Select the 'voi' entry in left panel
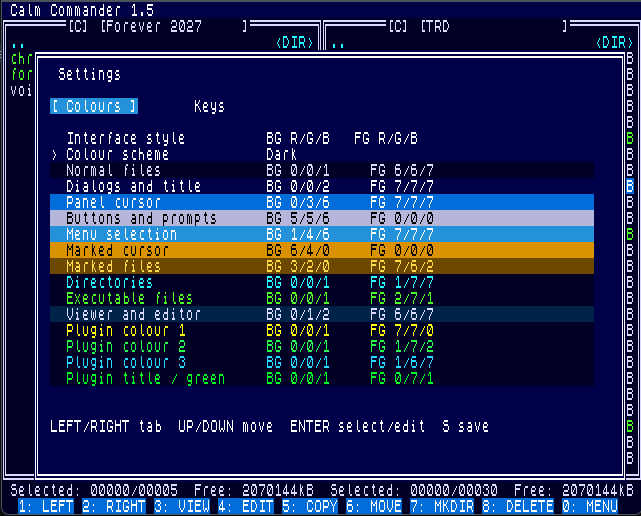Image resolution: width=641 pixels, height=516 pixels. (22, 90)
